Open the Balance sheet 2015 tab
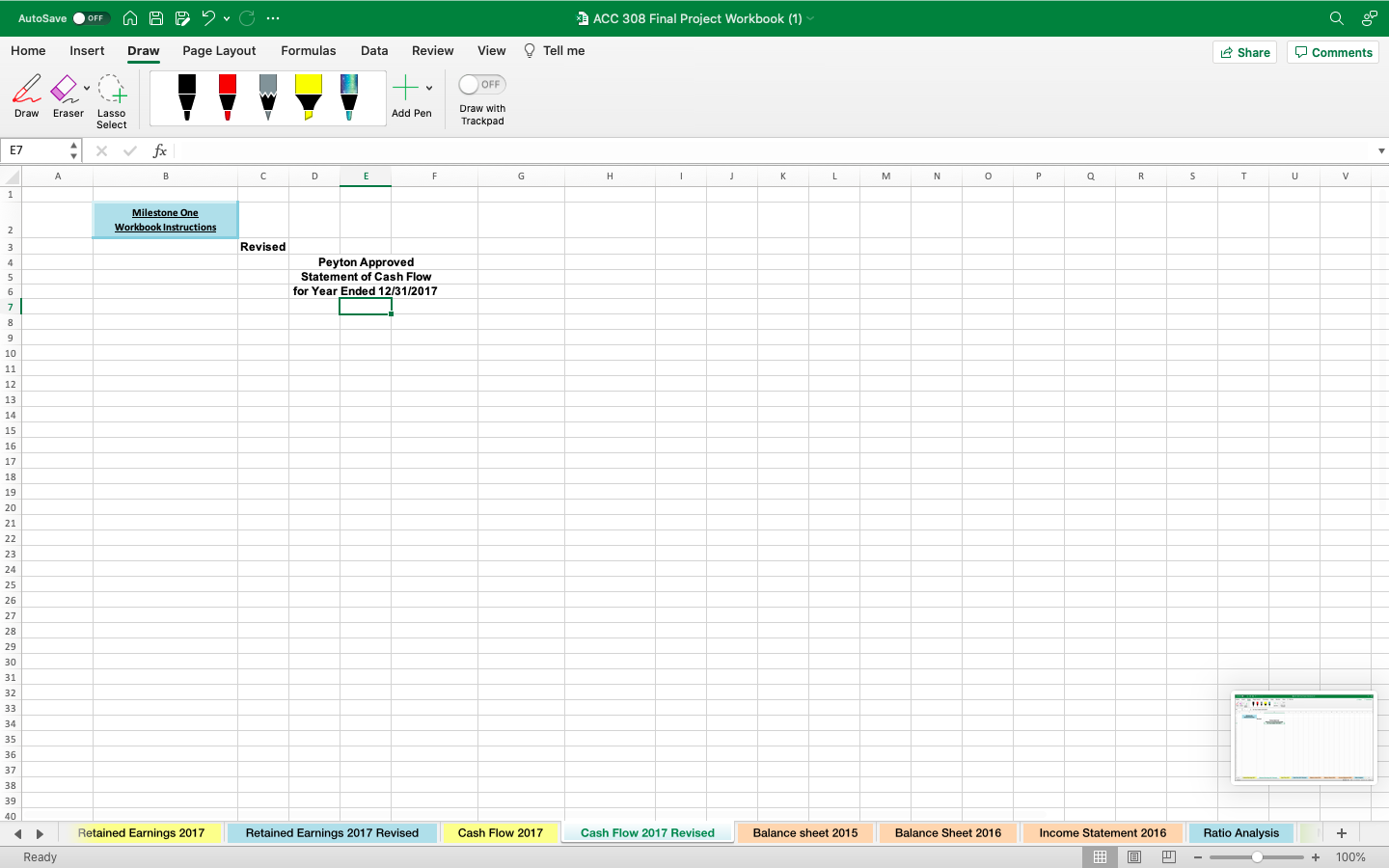 (805, 833)
